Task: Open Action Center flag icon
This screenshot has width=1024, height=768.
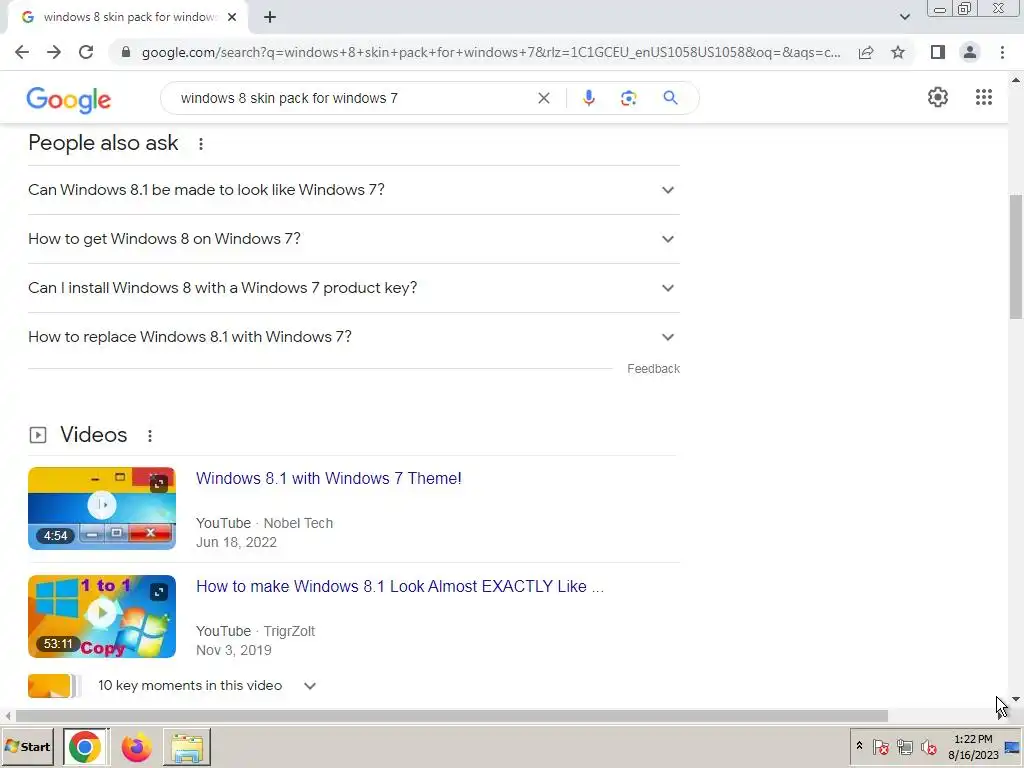Action: 880,746
